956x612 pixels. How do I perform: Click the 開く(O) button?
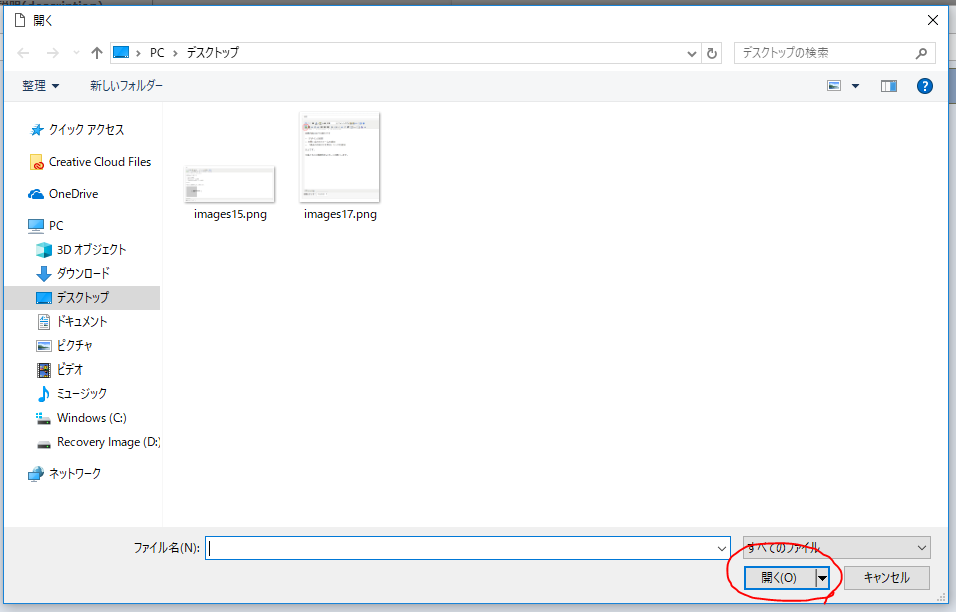coord(779,578)
